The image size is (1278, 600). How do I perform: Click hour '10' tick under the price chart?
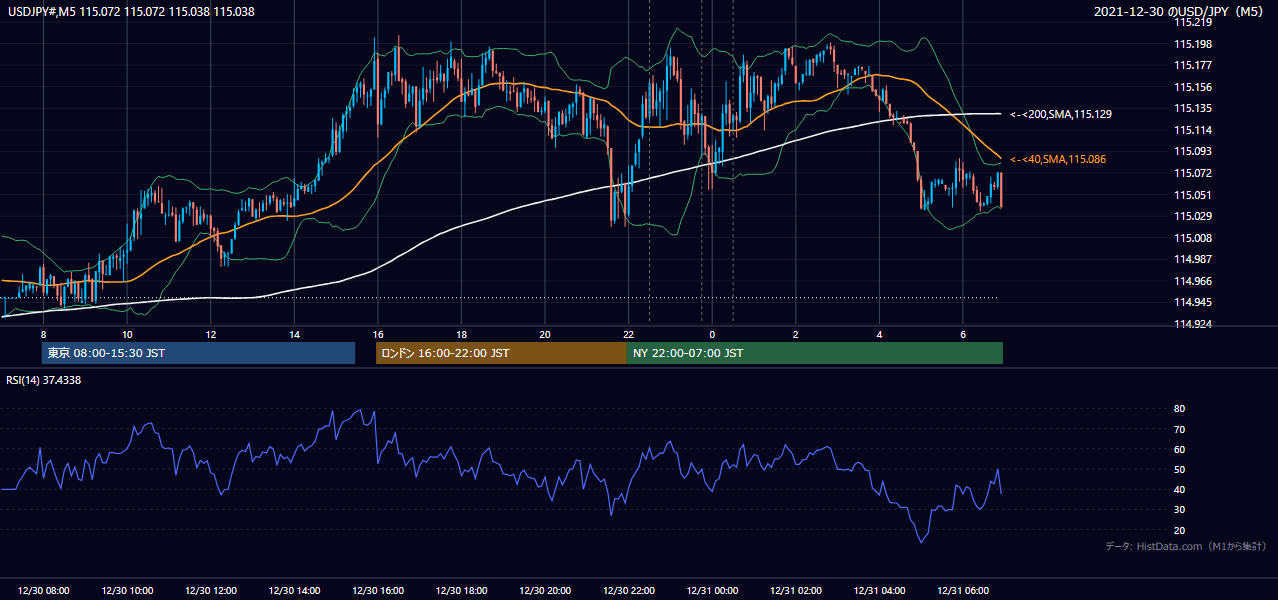pos(127,334)
